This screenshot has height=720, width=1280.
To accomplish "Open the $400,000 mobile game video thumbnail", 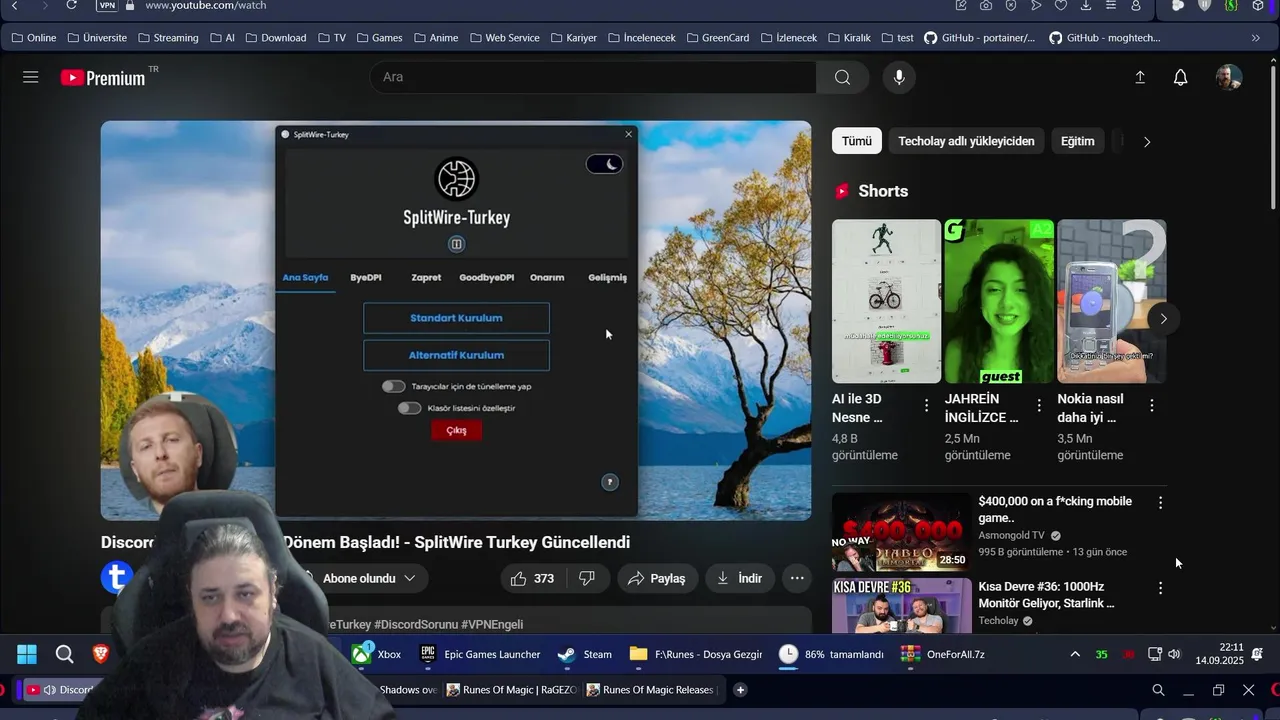I will tap(901, 532).
